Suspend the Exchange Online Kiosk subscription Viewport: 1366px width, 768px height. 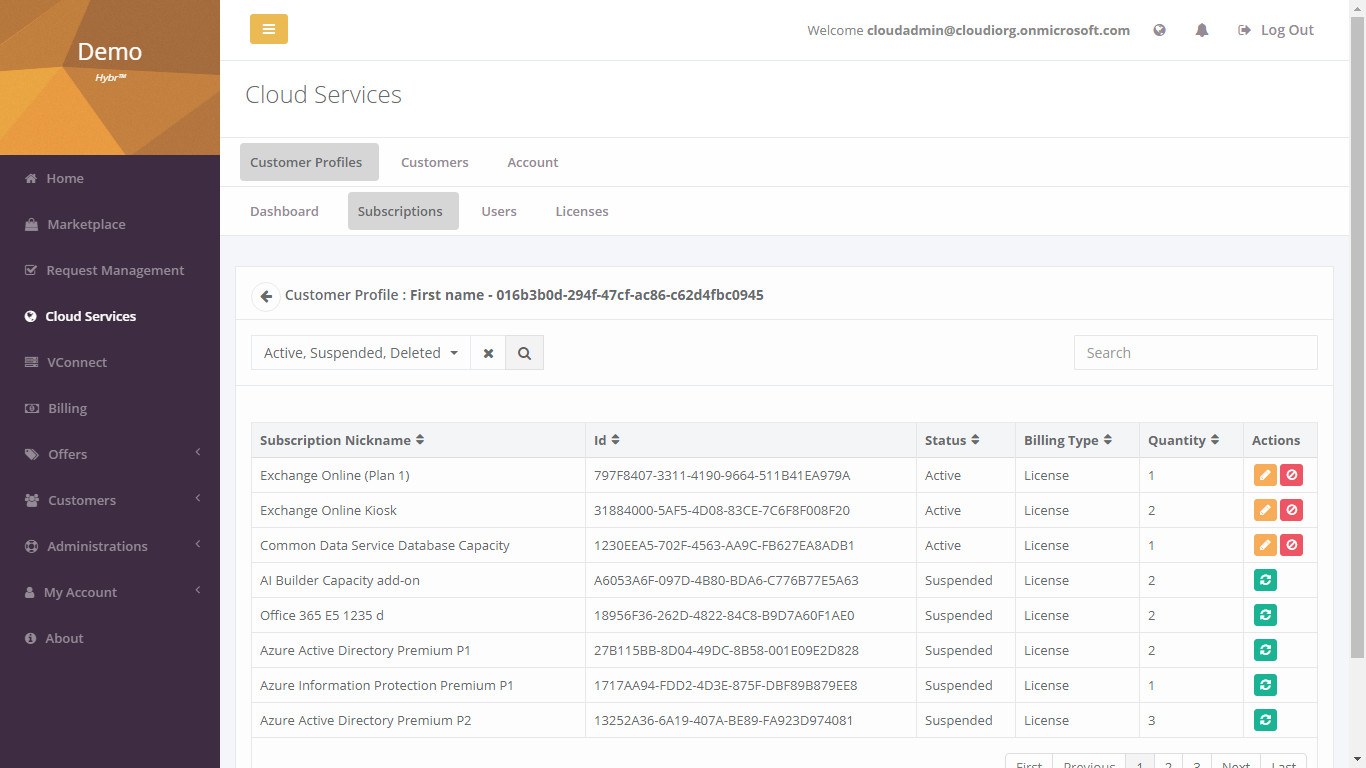tap(1291, 509)
